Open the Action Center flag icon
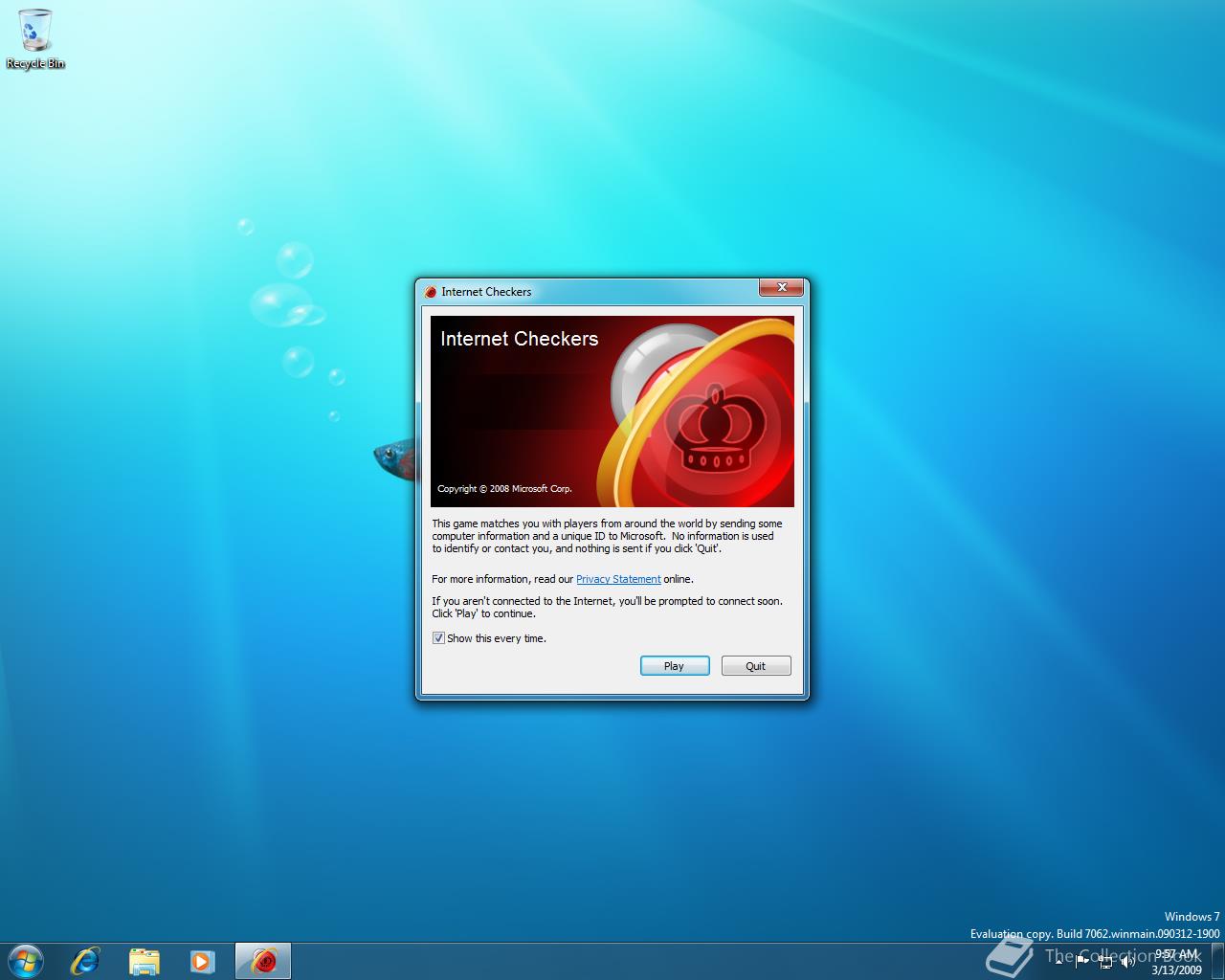 click(1081, 961)
